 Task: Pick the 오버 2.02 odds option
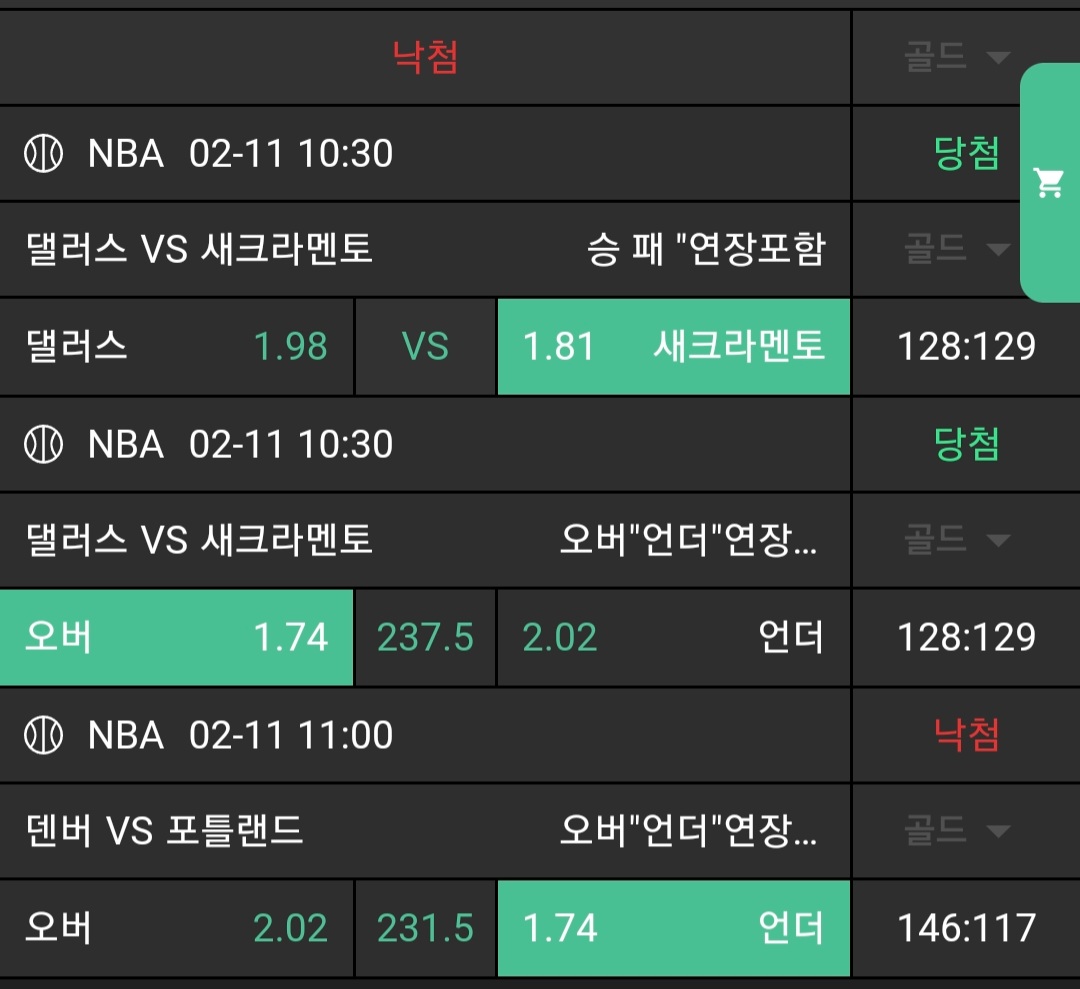point(176,928)
